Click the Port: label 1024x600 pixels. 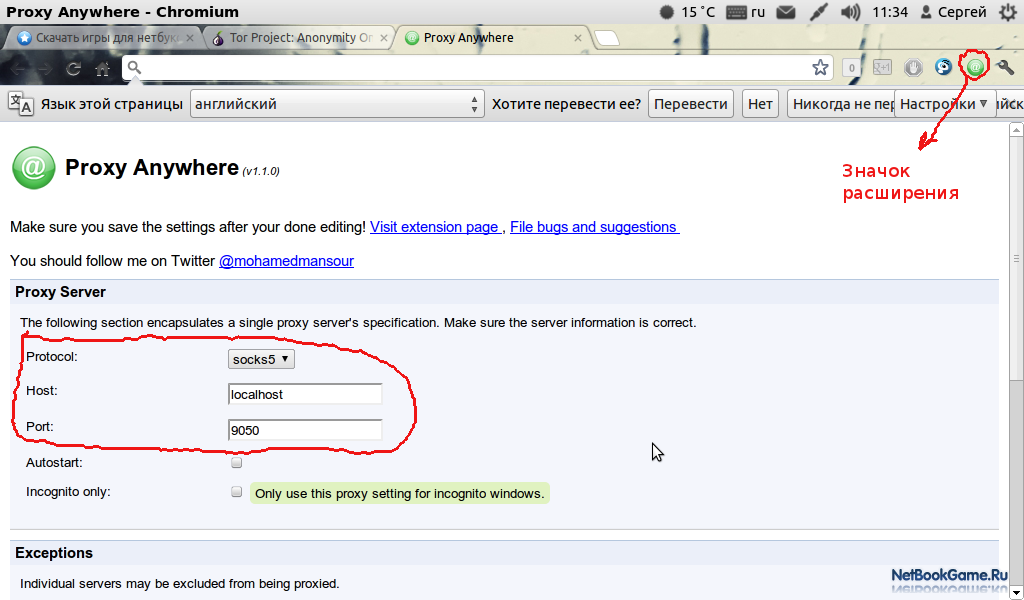coord(40,427)
